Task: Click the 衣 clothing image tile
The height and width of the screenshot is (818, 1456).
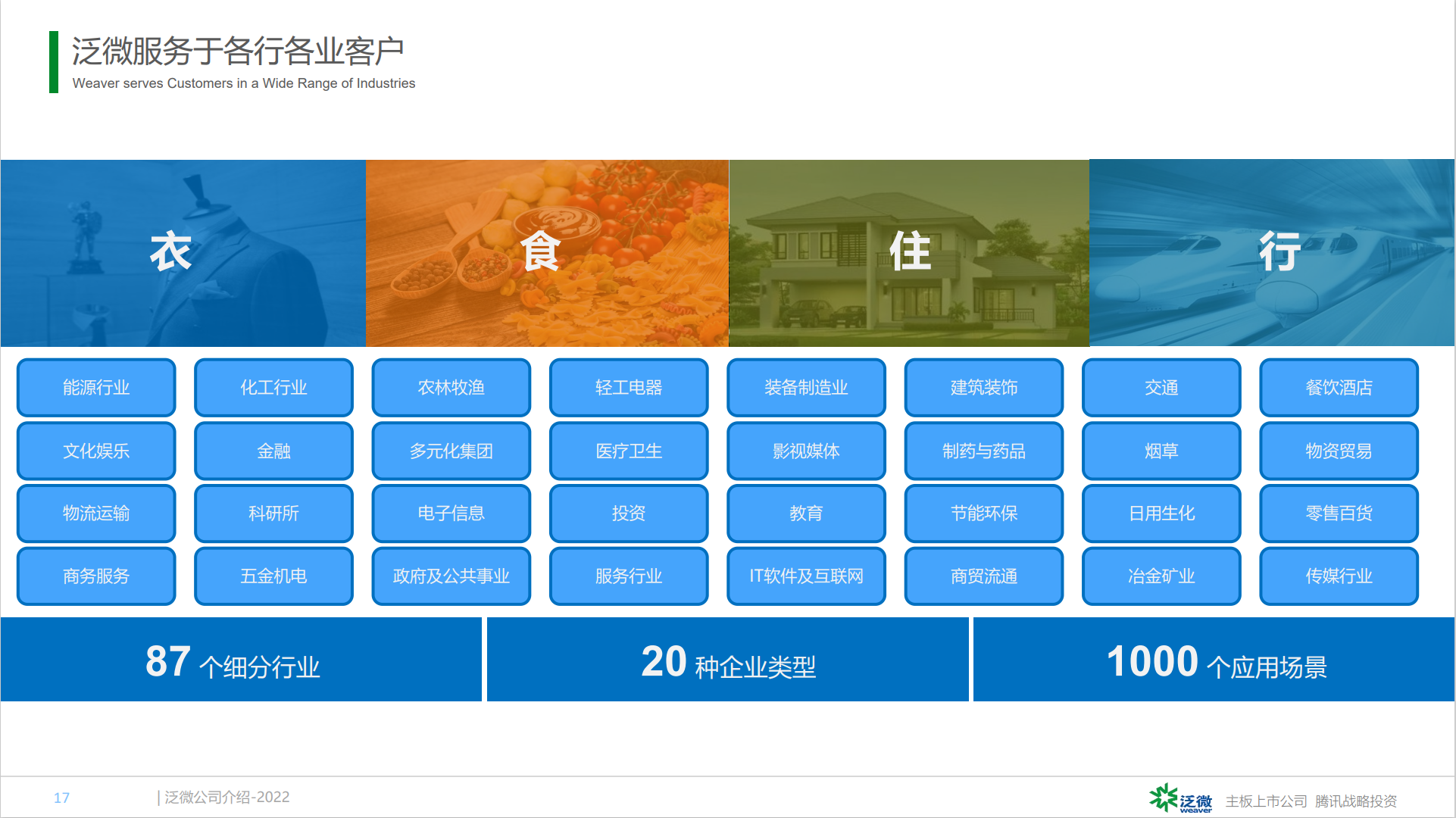Action: (183, 253)
